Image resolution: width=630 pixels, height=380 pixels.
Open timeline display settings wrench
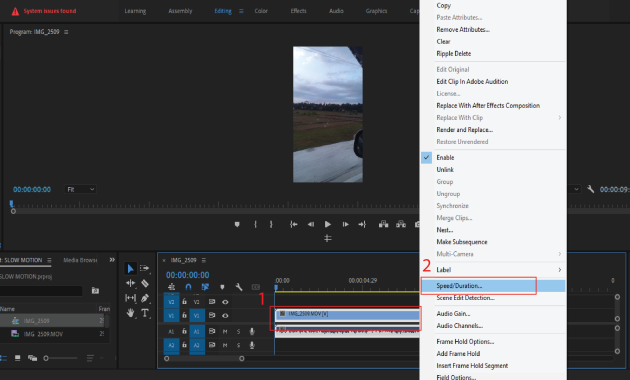[x=239, y=287]
